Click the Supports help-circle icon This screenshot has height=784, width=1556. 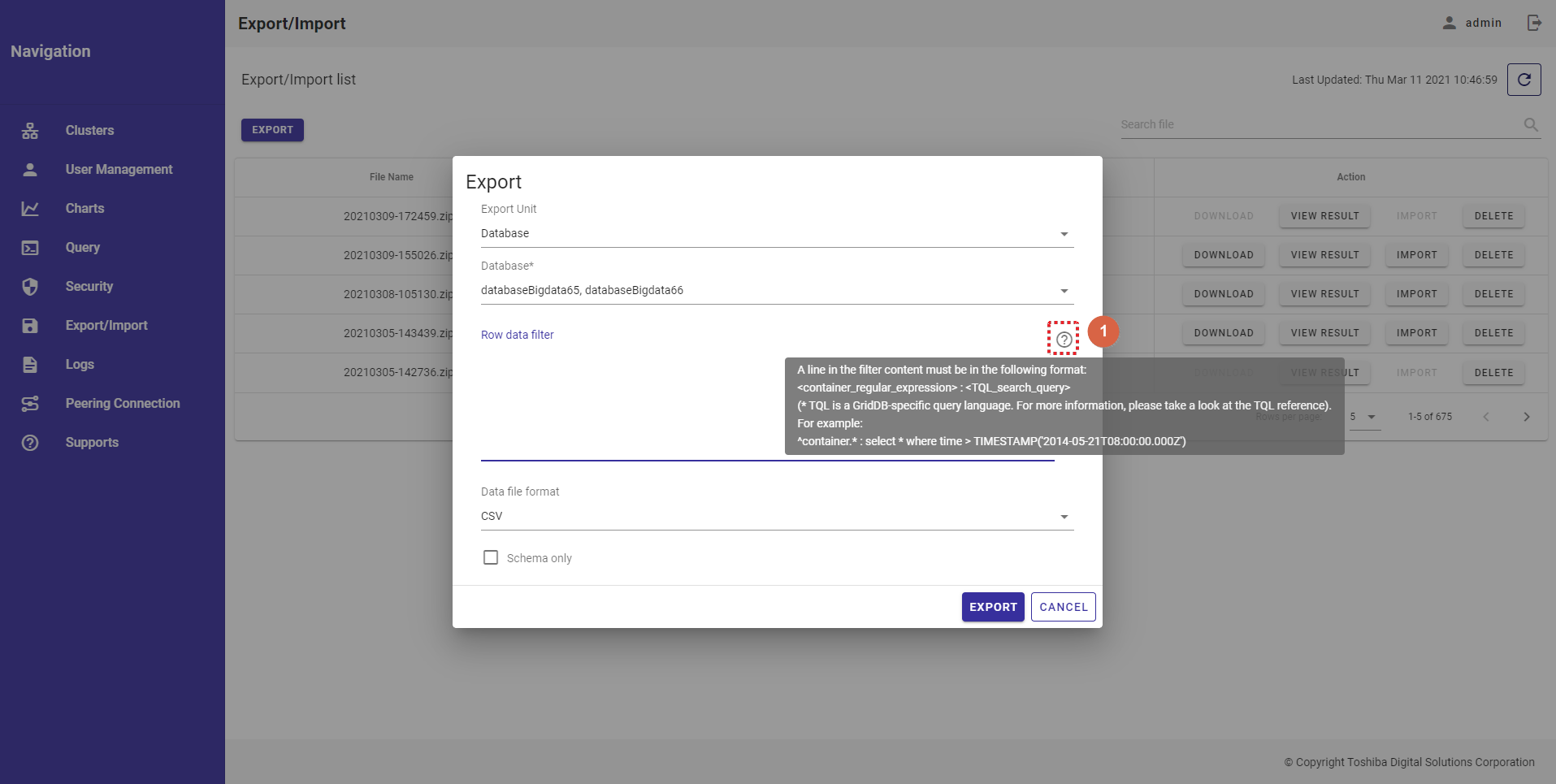point(30,442)
